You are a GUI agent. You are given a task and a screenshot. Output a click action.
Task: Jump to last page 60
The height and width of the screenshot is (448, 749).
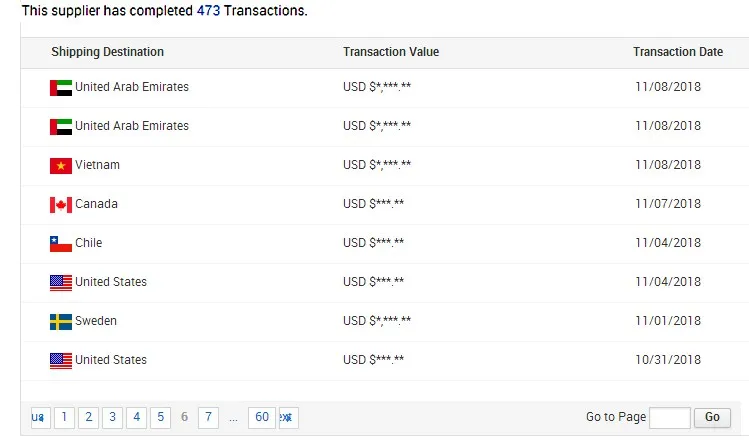pos(262,417)
